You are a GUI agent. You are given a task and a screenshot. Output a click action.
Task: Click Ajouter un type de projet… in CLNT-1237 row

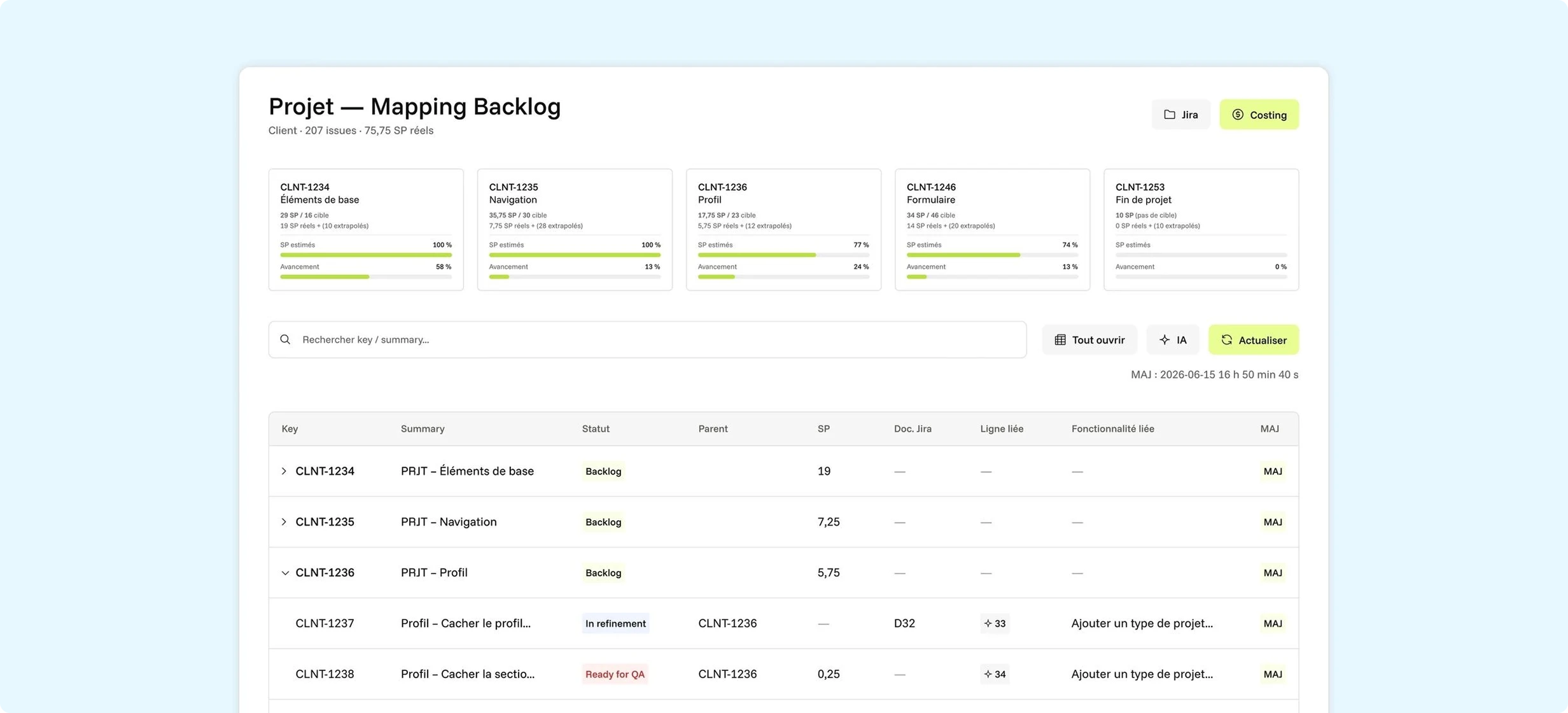click(1142, 623)
